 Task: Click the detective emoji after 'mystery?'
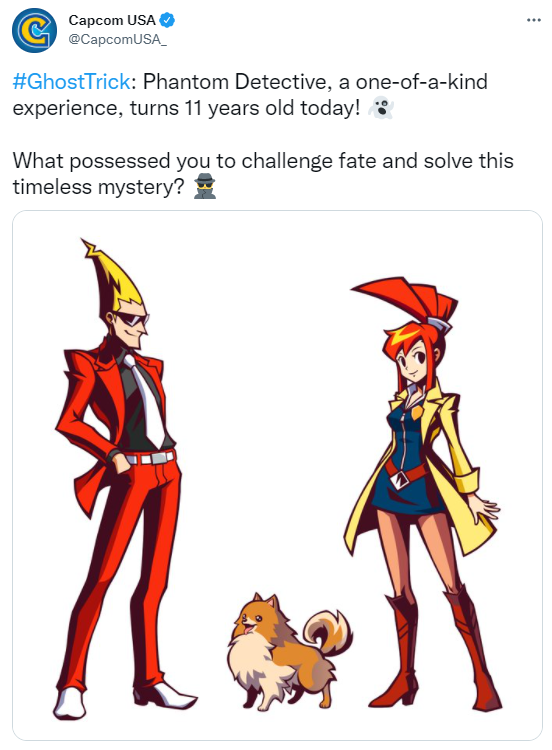205,186
